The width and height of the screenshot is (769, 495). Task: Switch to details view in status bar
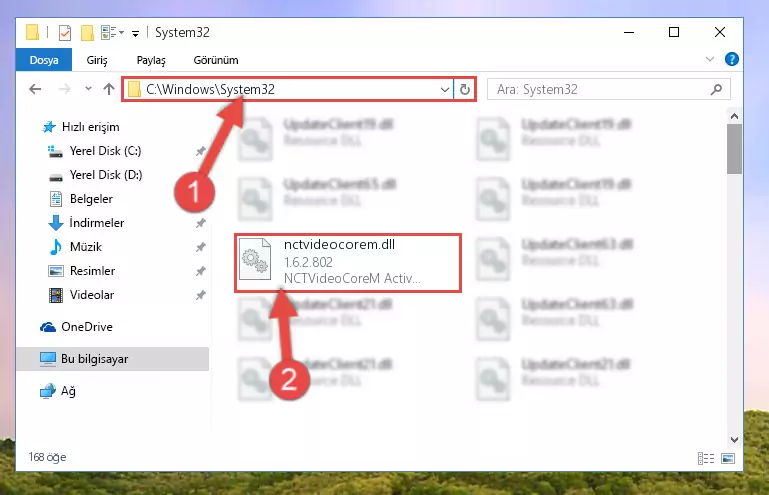[706, 458]
